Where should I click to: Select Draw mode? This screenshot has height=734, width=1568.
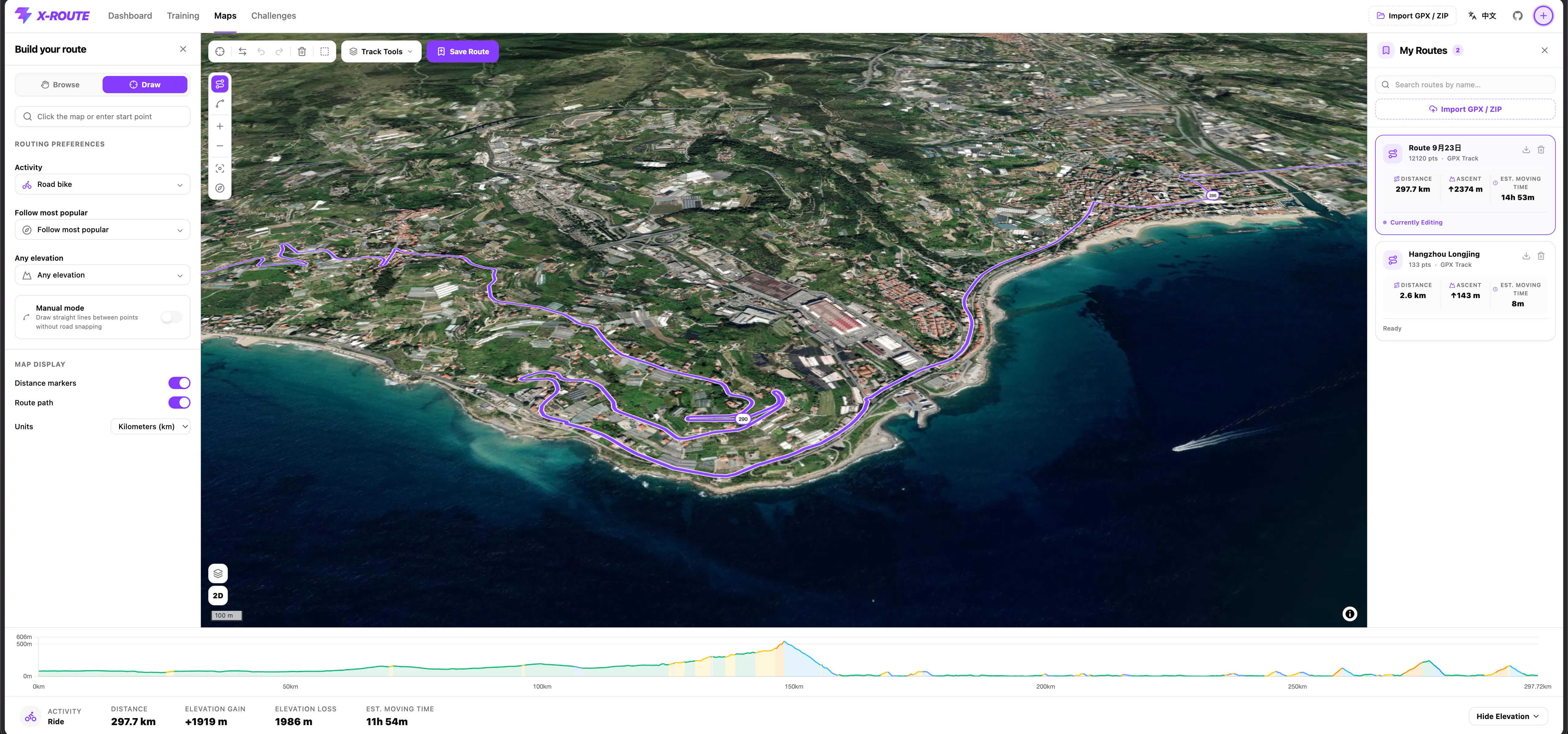pos(145,85)
